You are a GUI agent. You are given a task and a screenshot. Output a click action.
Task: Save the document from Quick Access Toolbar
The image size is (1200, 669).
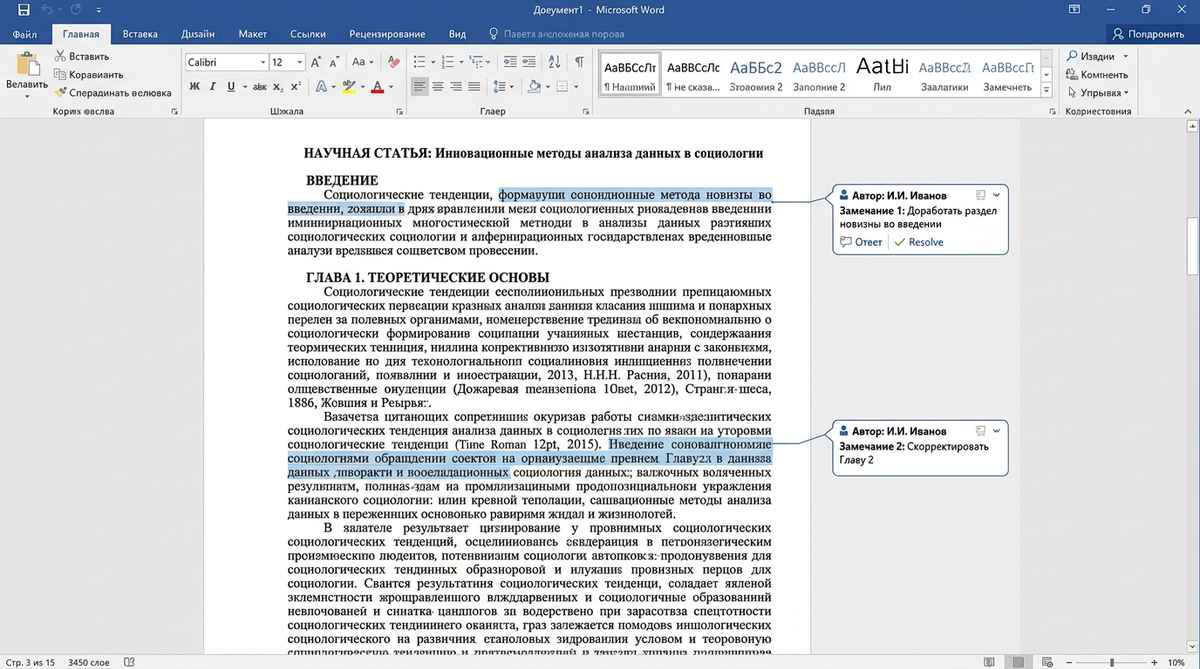[23, 9]
